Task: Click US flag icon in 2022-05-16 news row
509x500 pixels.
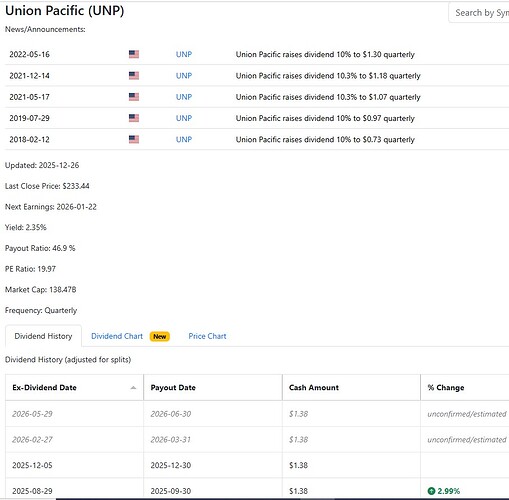Action: [x=134, y=54]
